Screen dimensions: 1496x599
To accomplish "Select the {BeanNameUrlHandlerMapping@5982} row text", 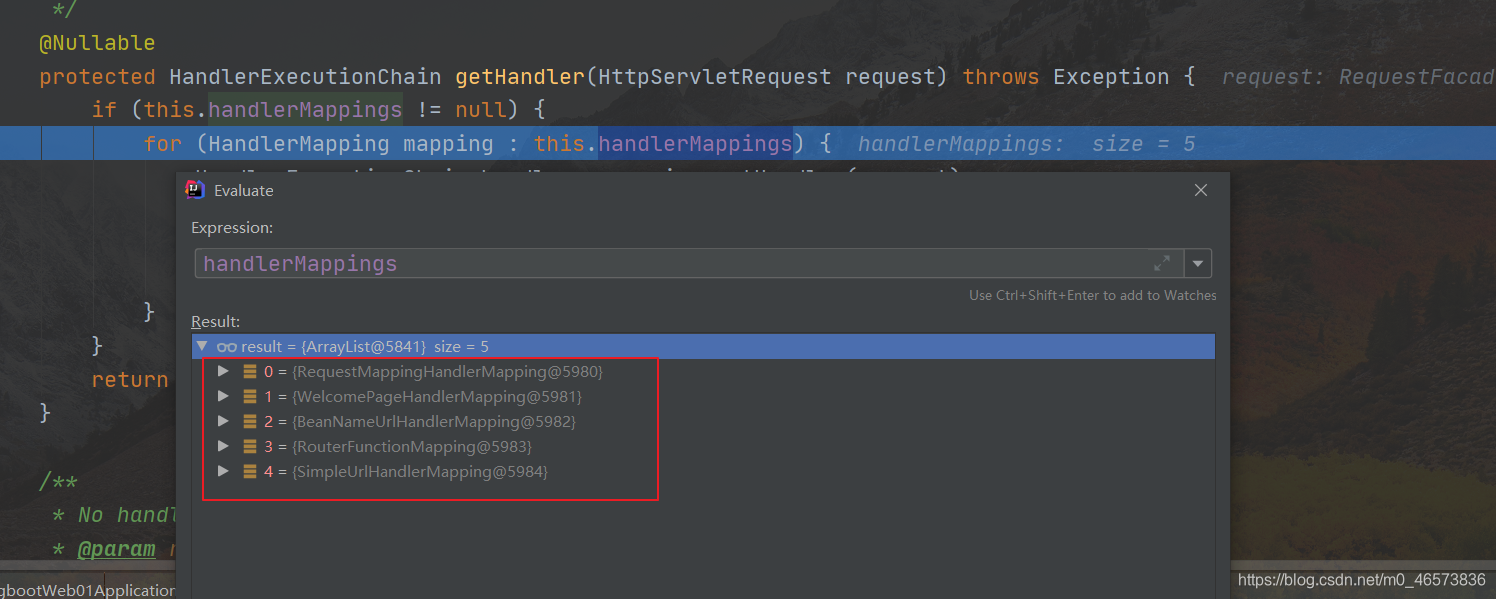I will 433,422.
